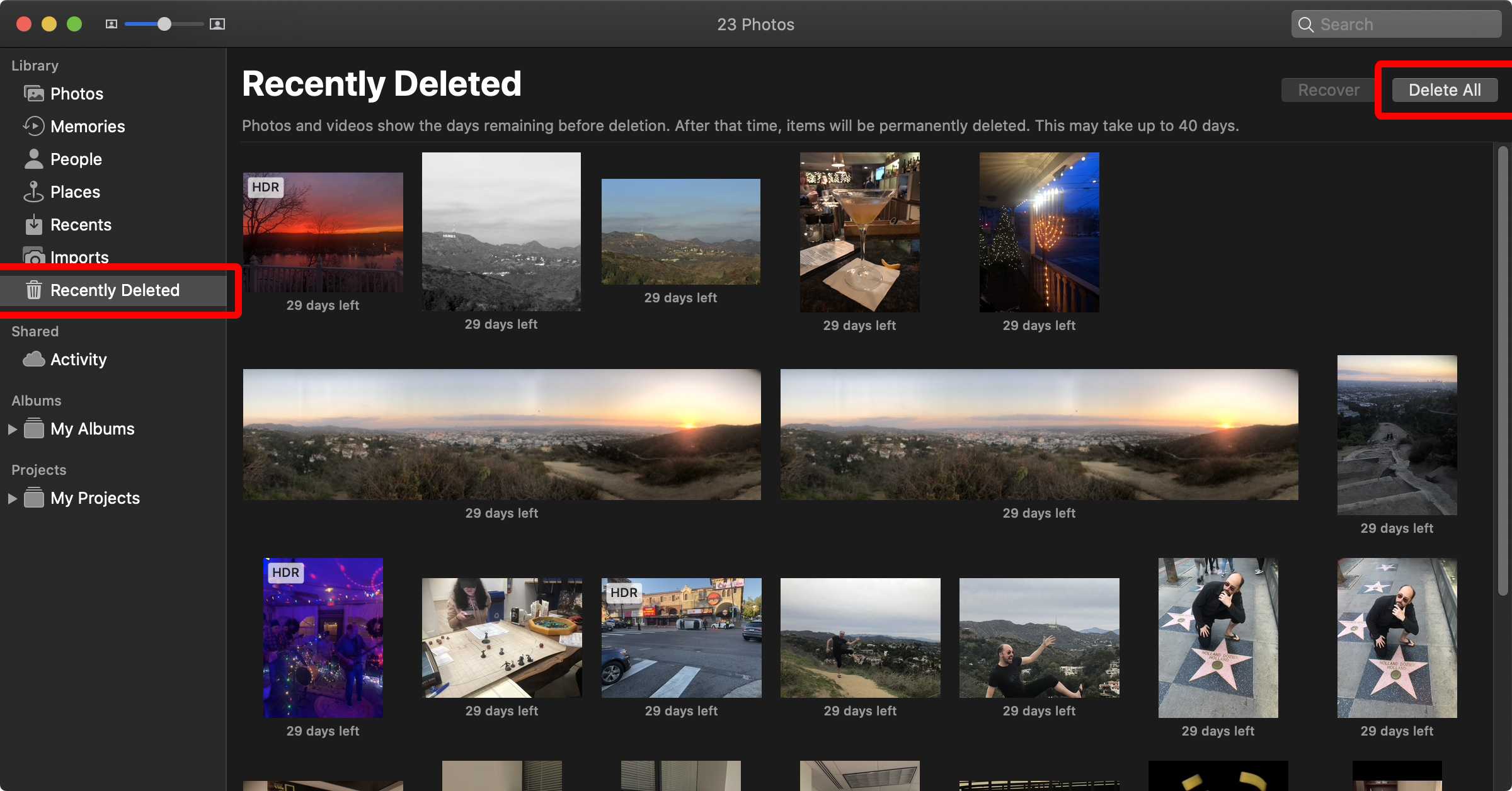Select the lit menorah night photo

click(x=1039, y=232)
